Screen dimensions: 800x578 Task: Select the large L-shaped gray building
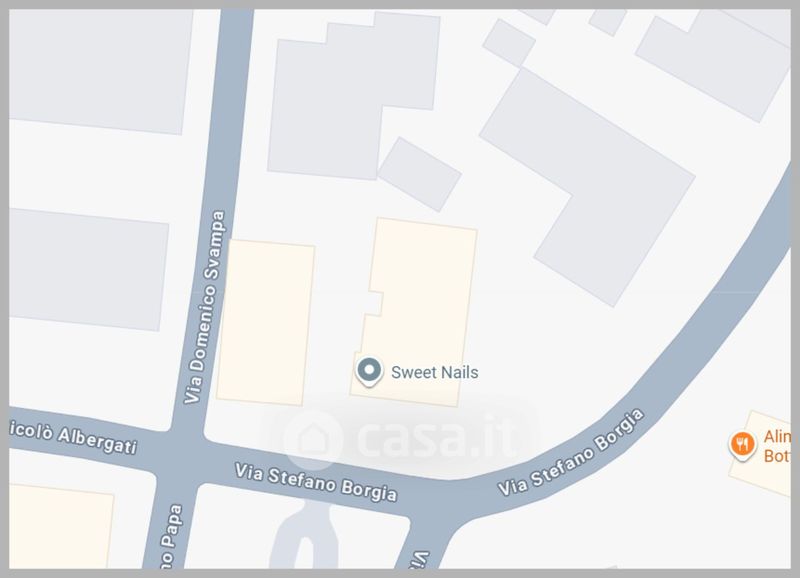587,186
